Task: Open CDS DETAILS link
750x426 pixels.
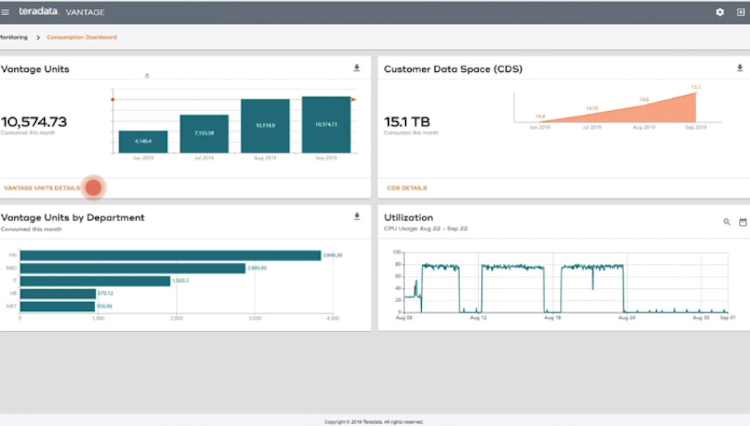Action: pyautogui.click(x=407, y=188)
